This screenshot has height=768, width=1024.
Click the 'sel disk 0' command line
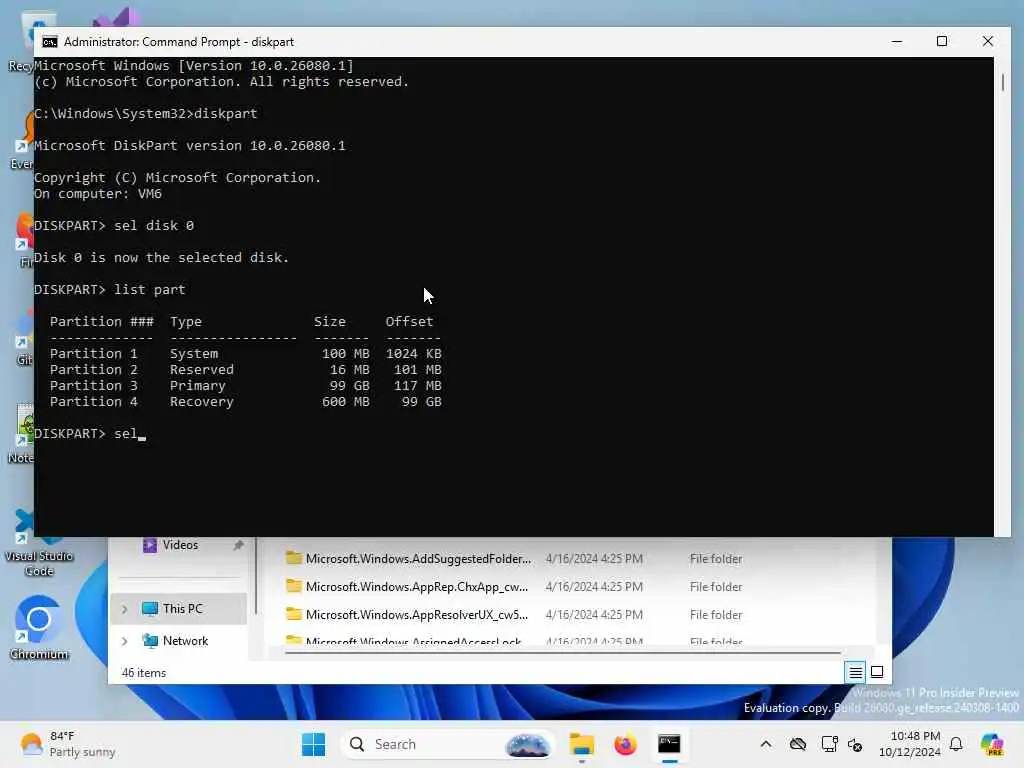coord(114,225)
